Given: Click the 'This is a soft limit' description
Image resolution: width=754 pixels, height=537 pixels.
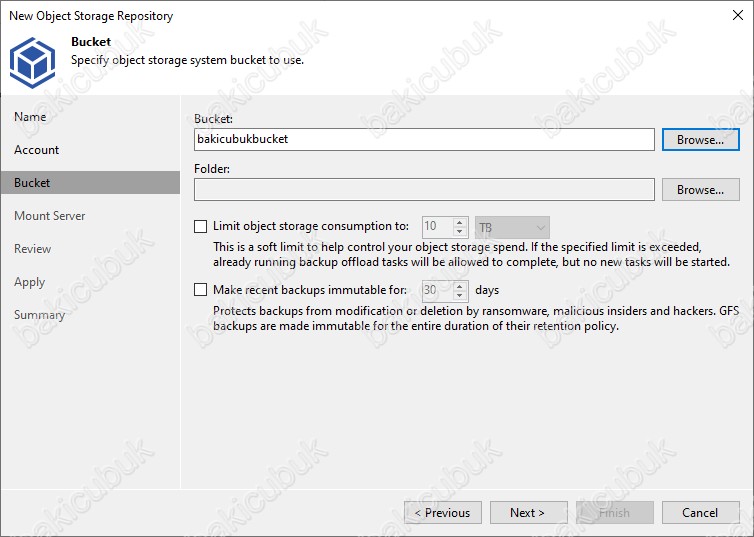Looking at the screenshot, I should (x=471, y=255).
